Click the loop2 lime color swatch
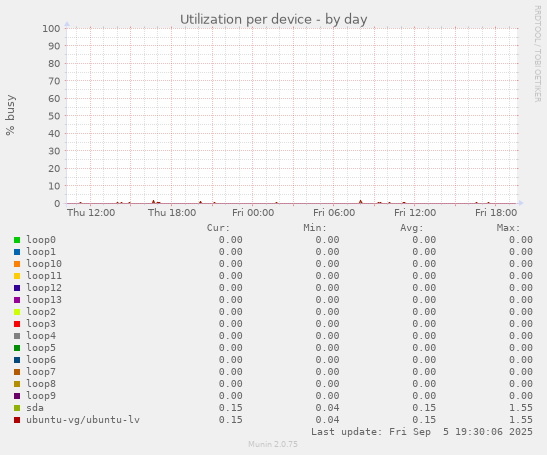Viewport: 547px width, 455px height. 17,312
